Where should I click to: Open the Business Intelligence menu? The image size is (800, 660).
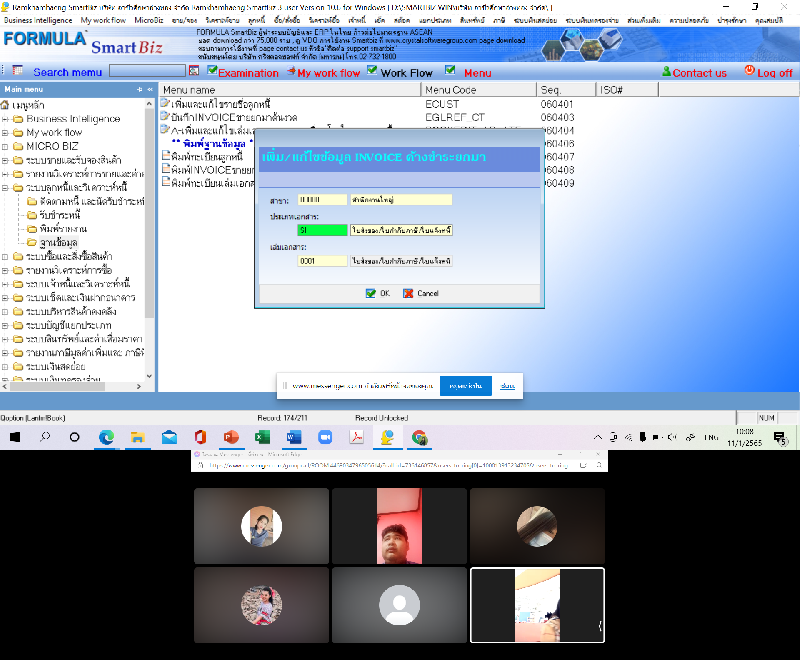pyautogui.click(x=38, y=20)
